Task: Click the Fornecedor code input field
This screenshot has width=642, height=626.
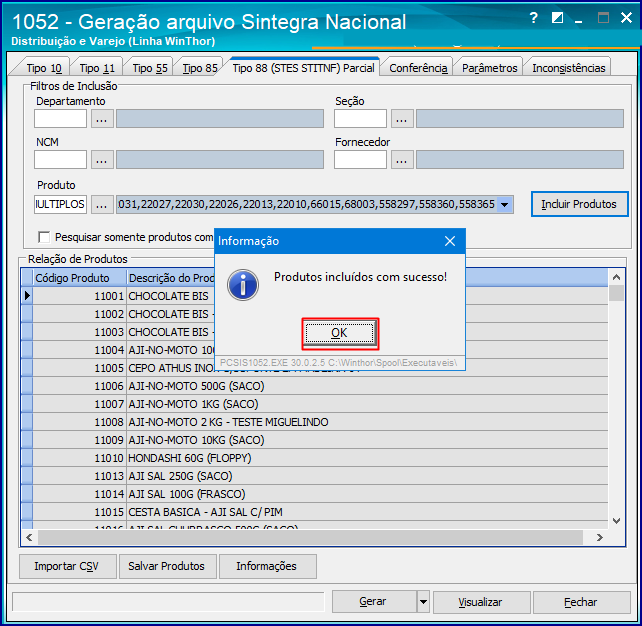Action: (x=360, y=160)
